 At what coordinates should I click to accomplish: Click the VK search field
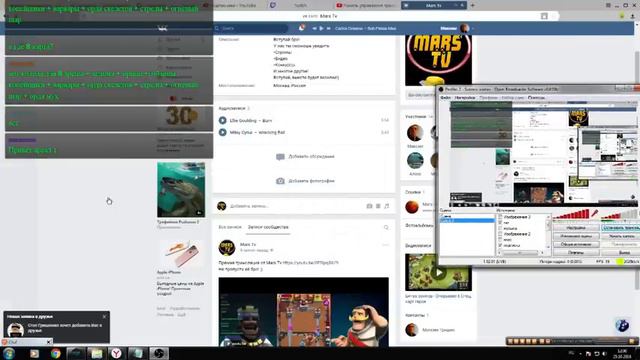click(251, 28)
